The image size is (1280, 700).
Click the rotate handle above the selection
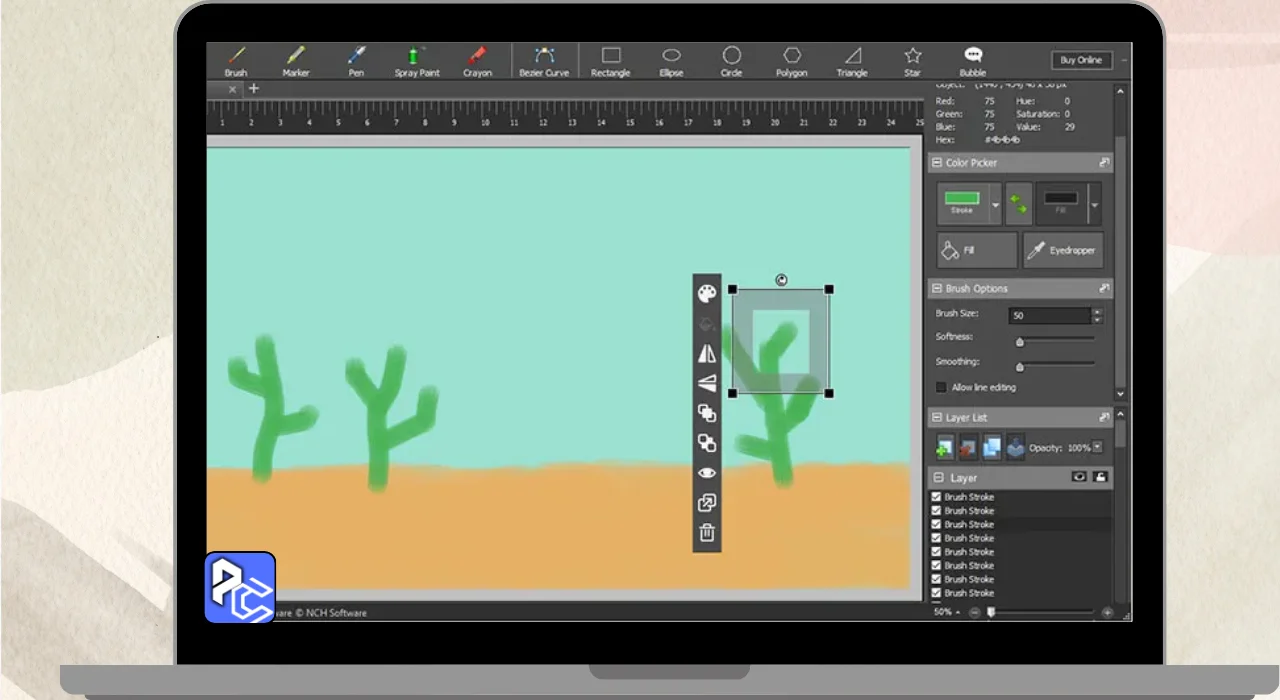tap(781, 280)
